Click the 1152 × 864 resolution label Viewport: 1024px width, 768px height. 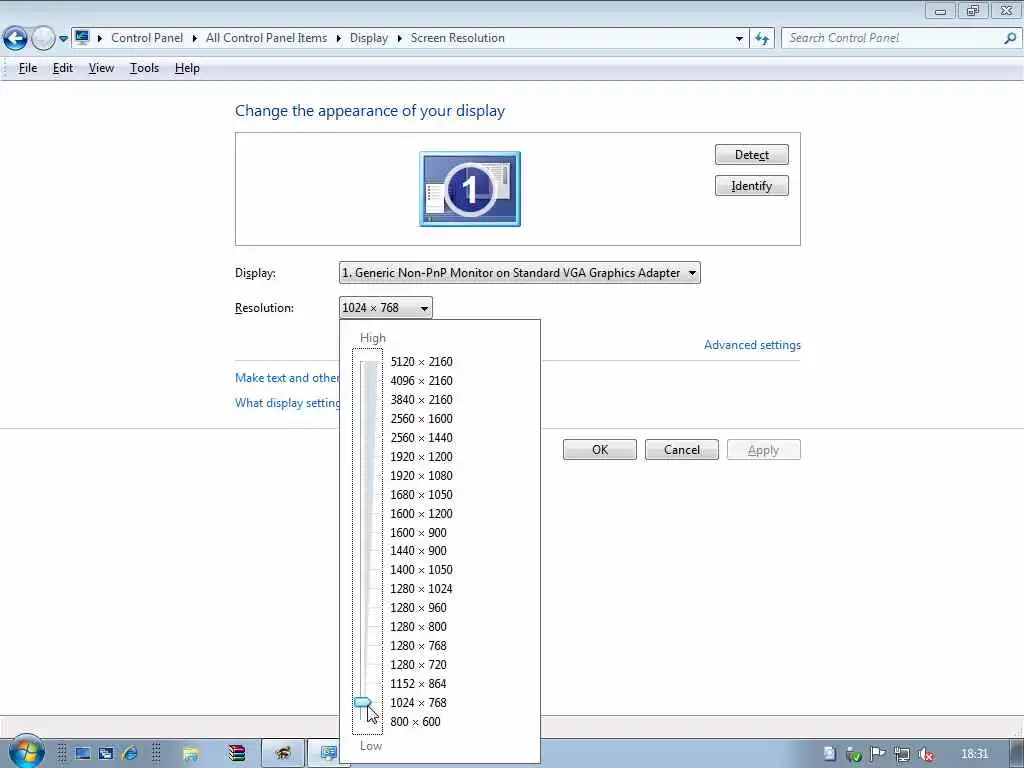(419, 684)
